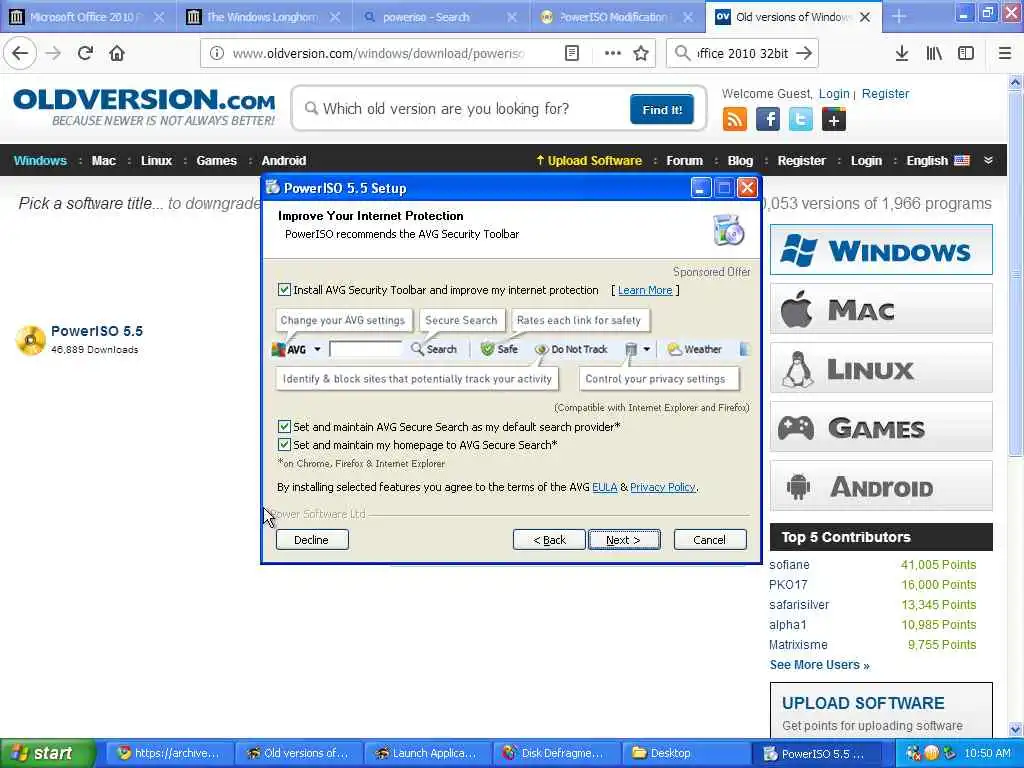1024x768 pixels.
Task: Open sofiane contributor profile
Action: pyautogui.click(x=789, y=565)
